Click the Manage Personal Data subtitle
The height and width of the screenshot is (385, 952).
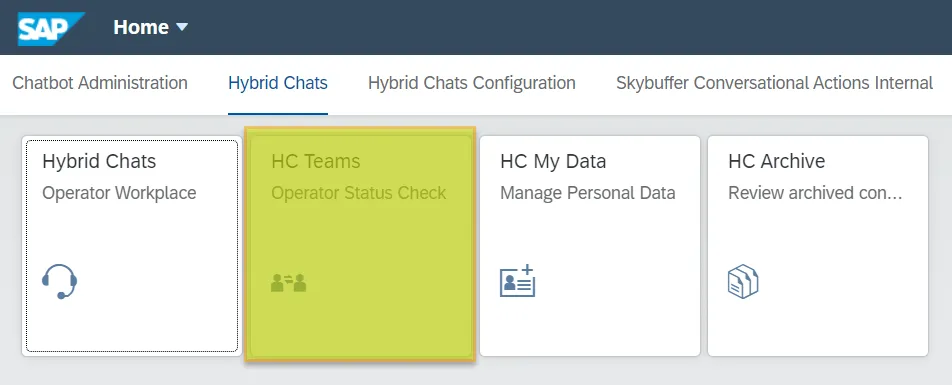pos(588,193)
